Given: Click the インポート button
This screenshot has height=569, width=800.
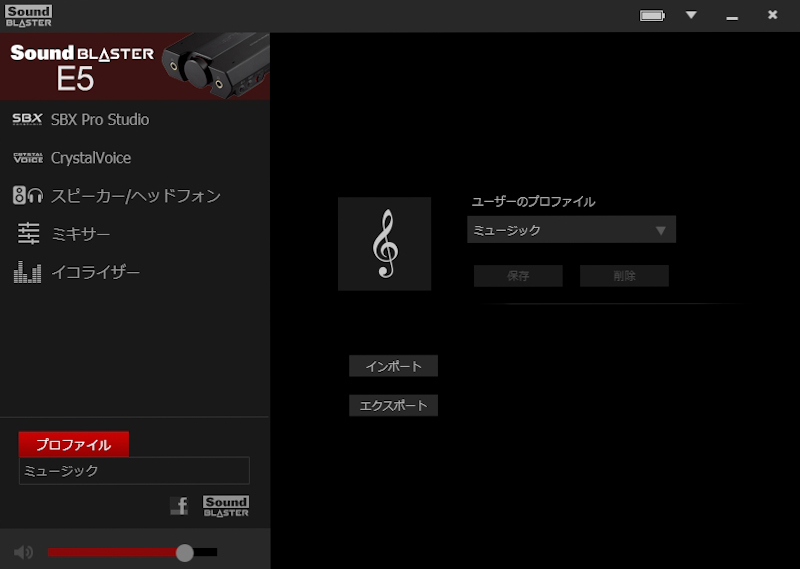Looking at the screenshot, I should tap(393, 366).
